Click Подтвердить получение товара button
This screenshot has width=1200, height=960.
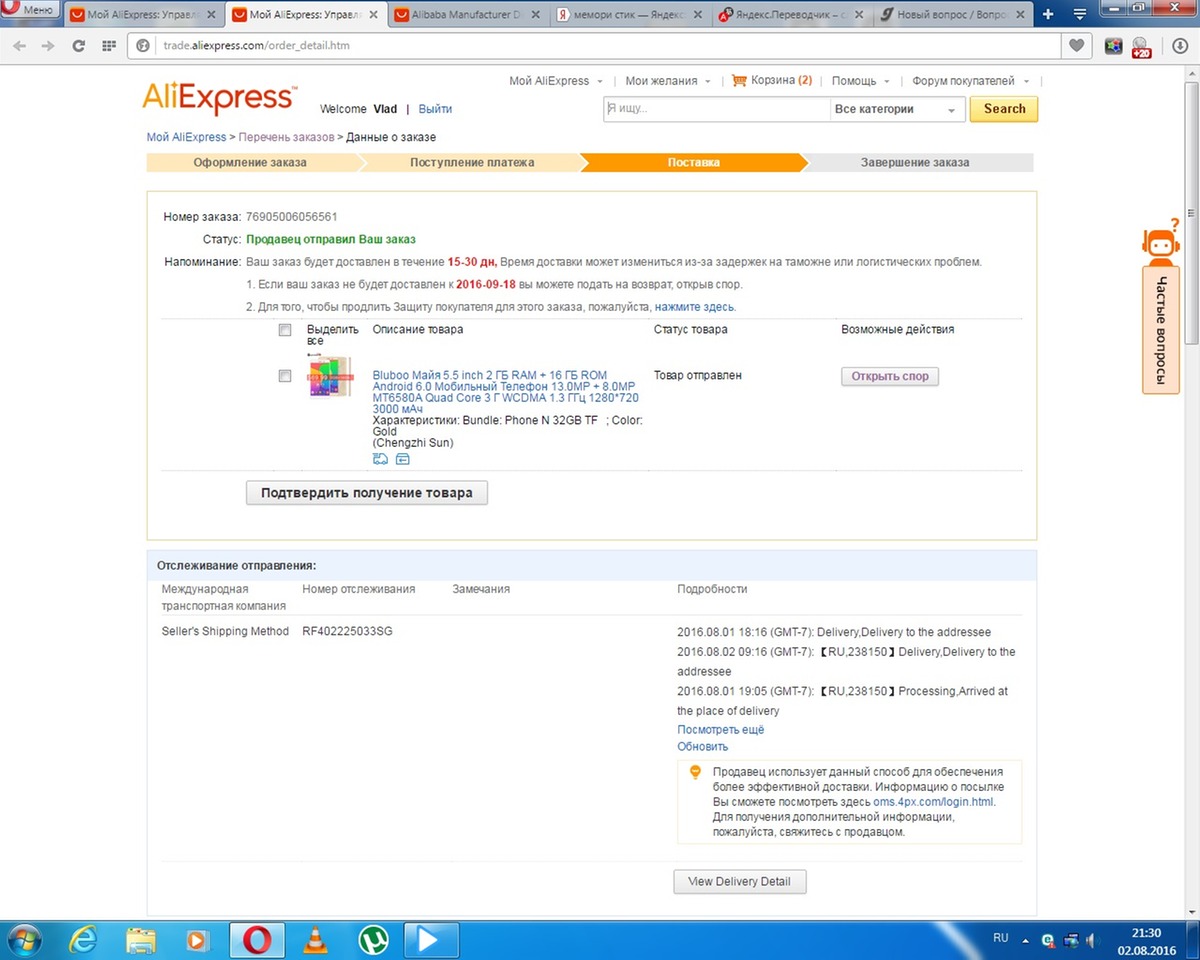(x=367, y=493)
